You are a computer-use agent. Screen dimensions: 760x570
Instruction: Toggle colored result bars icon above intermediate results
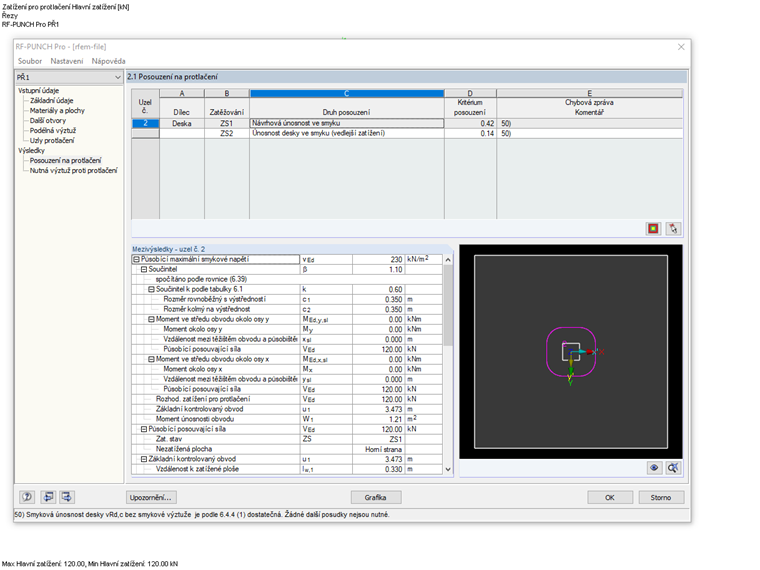[x=653, y=228]
